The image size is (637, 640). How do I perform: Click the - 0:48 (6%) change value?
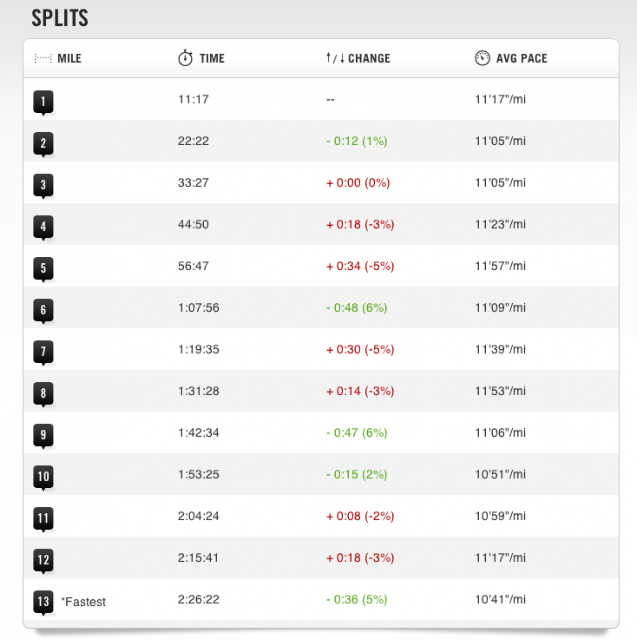click(x=357, y=308)
